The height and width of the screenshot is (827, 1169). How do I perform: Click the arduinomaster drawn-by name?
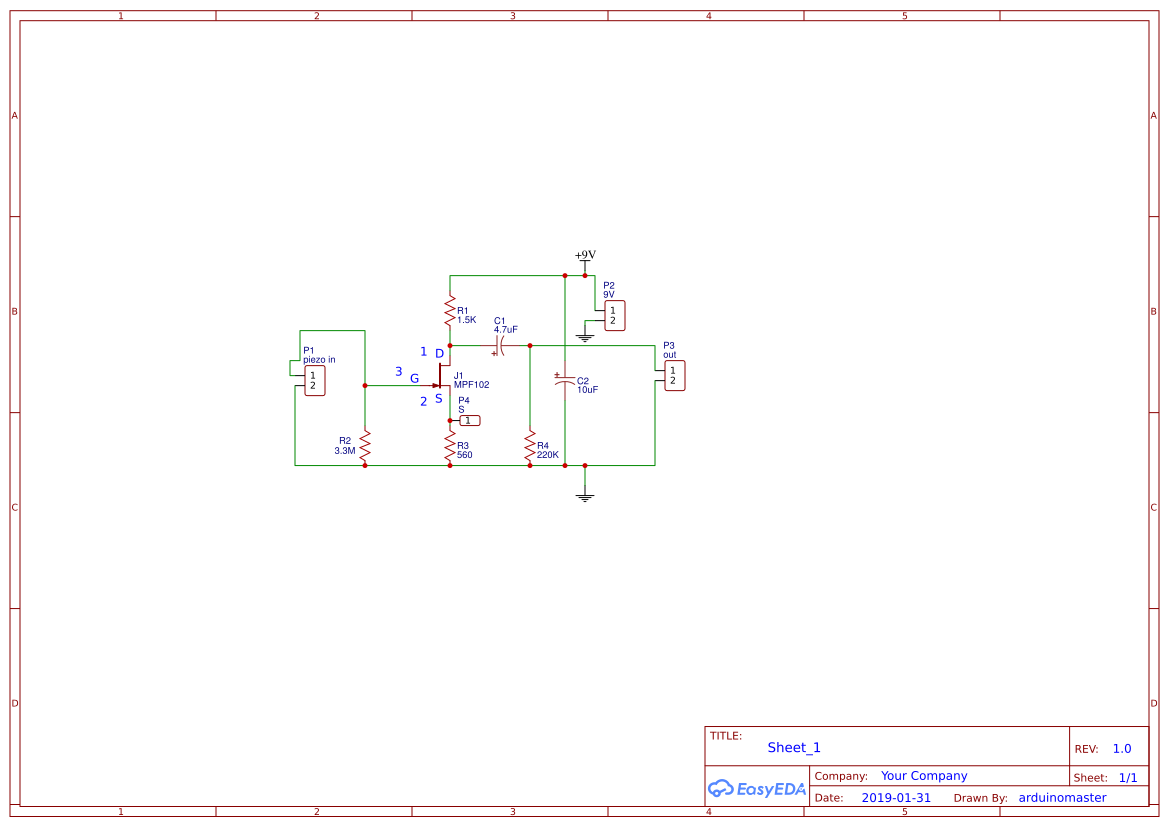pyautogui.click(x=1061, y=797)
